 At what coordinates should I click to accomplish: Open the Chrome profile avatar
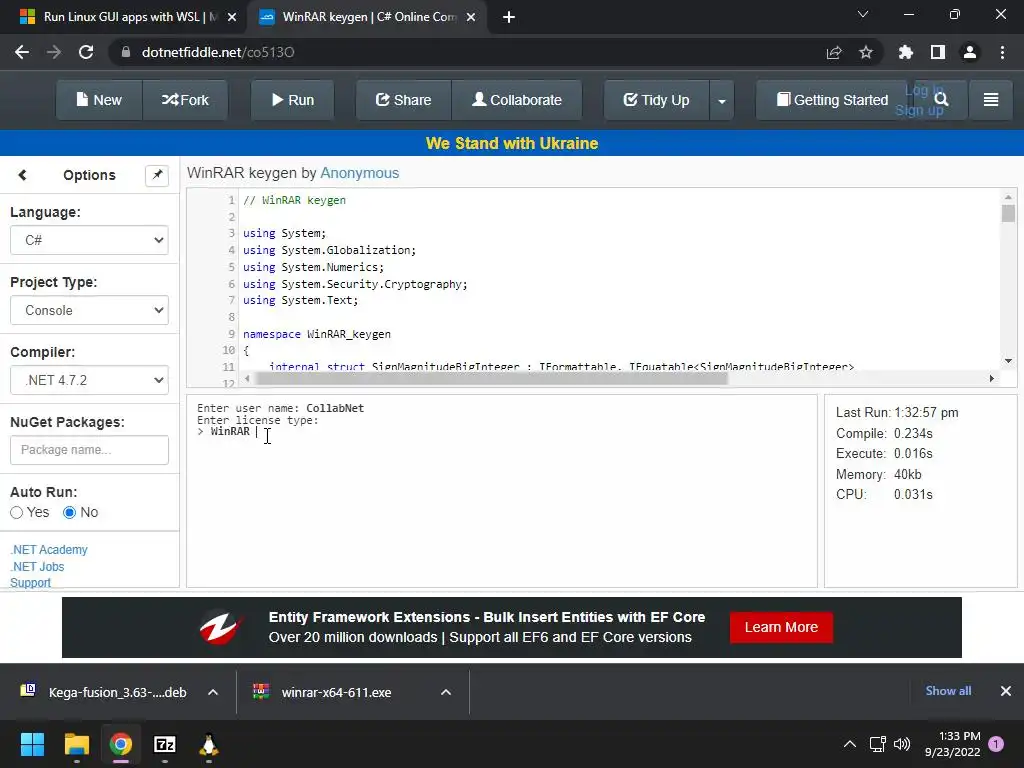970,52
